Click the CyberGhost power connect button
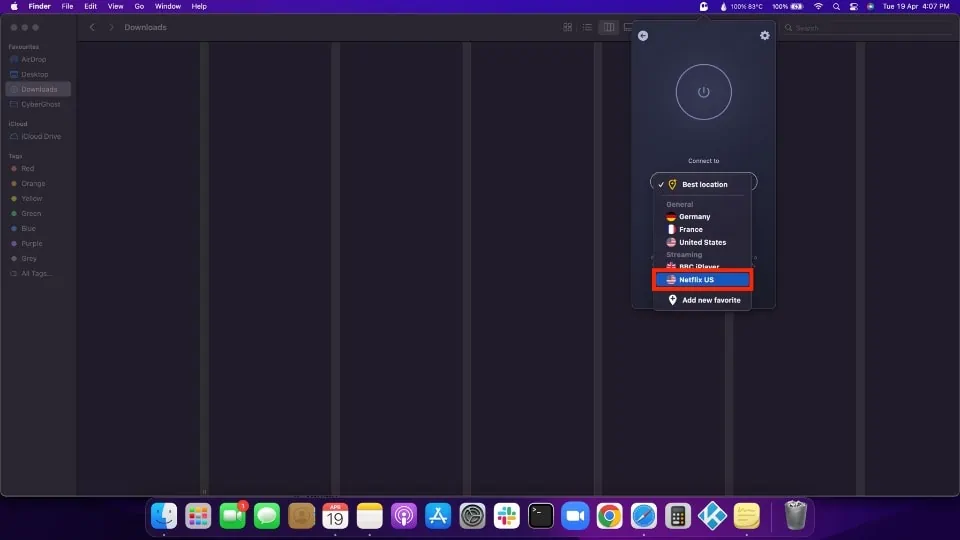Screen dimensions: 960x540 click(x=703, y=92)
